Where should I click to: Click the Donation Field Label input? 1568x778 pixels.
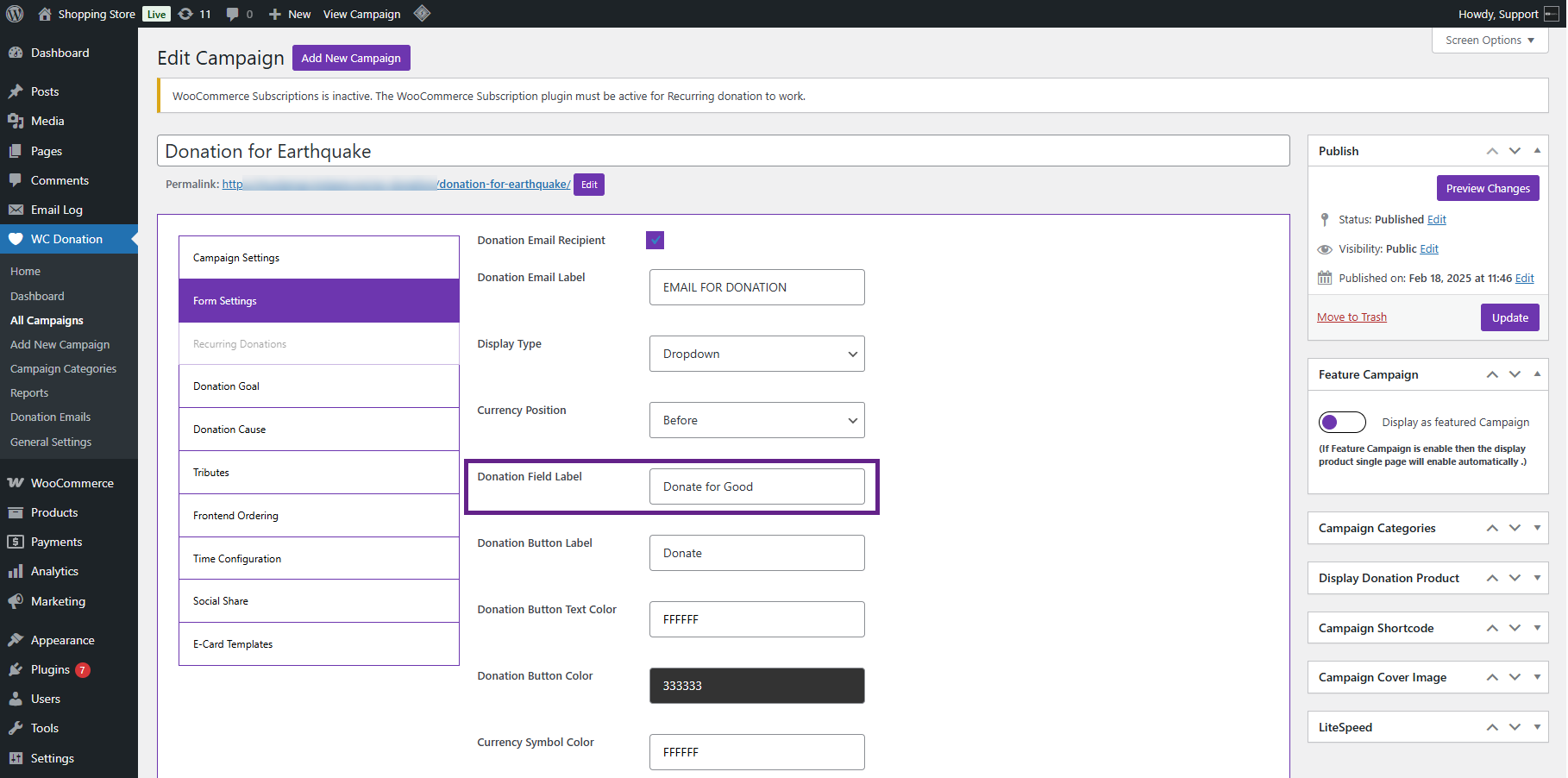click(756, 486)
